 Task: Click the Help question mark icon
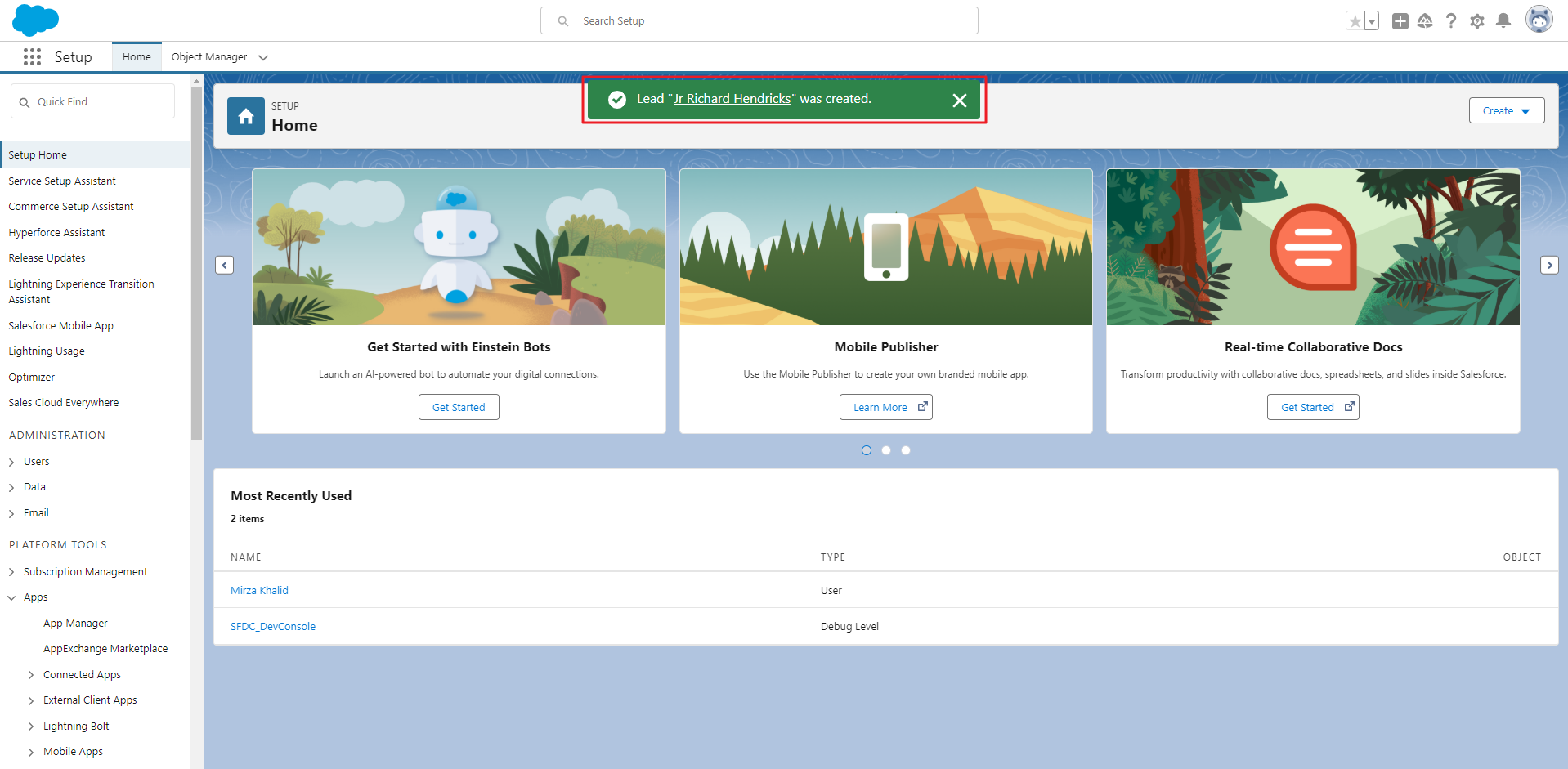click(x=1450, y=21)
